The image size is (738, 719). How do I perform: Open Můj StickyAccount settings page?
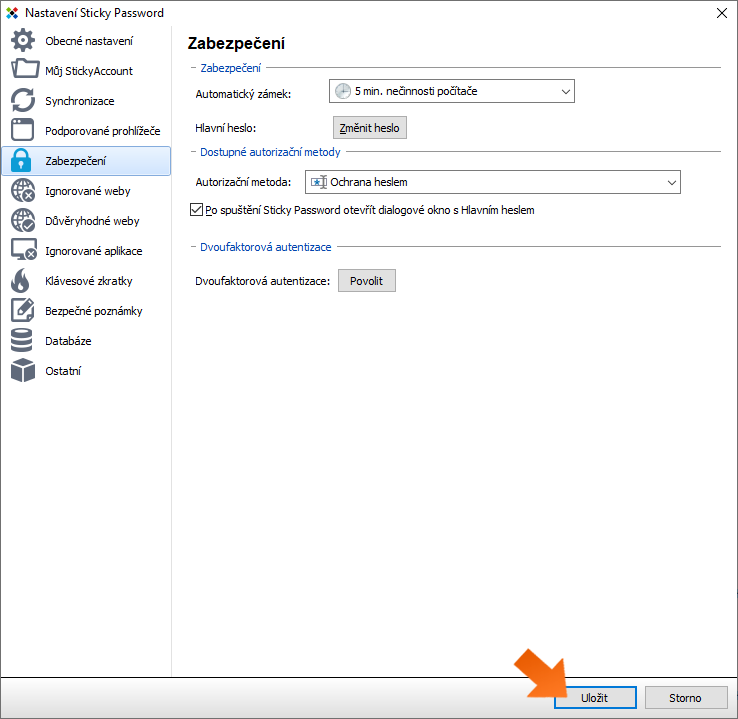pyautogui.click(x=86, y=71)
